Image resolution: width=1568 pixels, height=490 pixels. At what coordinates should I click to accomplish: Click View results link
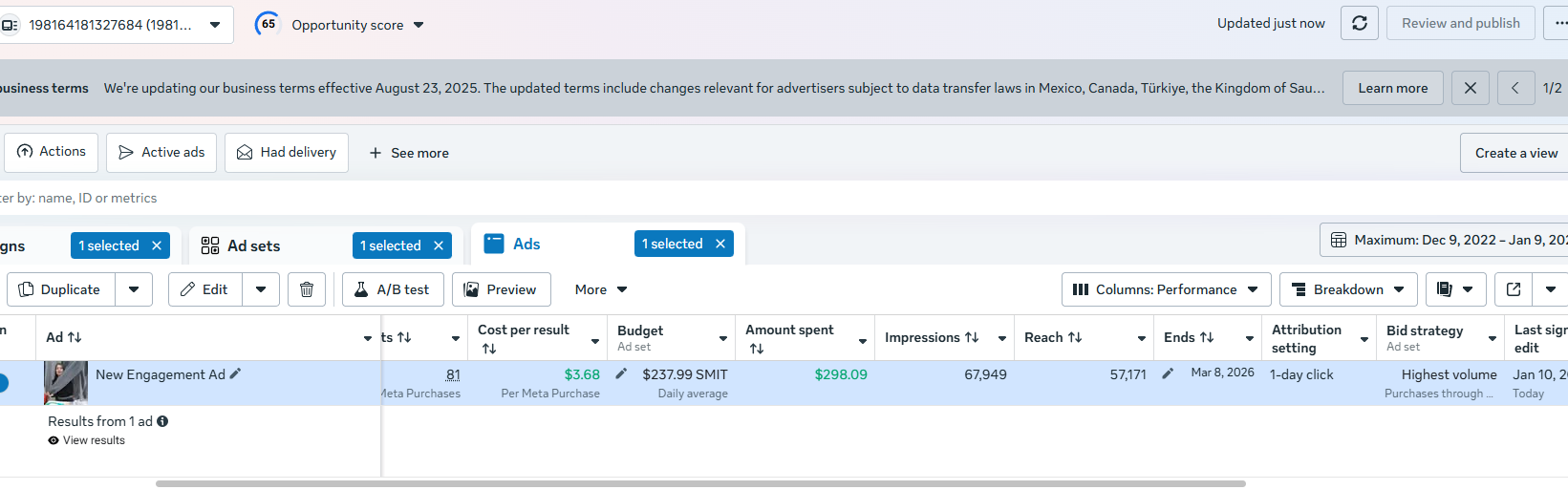94,440
